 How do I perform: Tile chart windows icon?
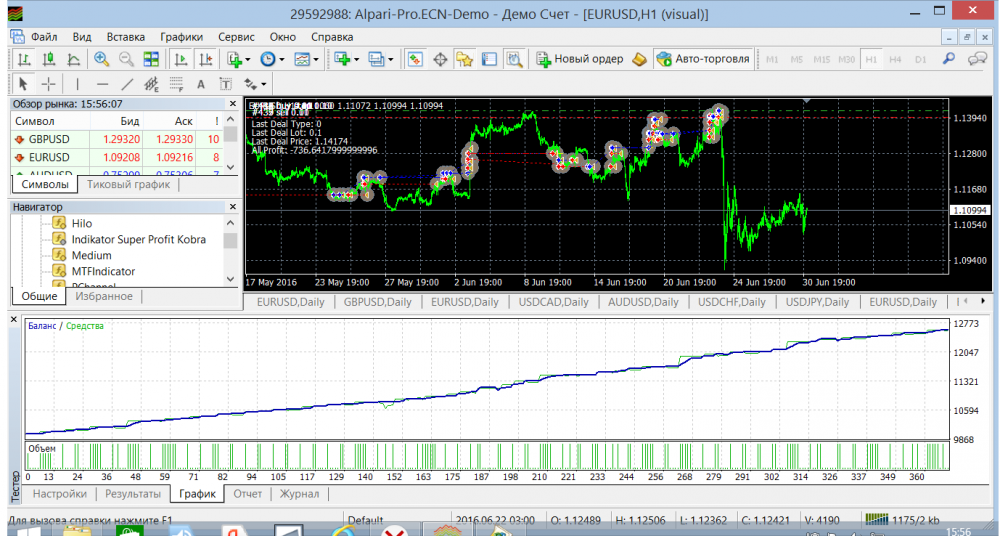coord(151,59)
